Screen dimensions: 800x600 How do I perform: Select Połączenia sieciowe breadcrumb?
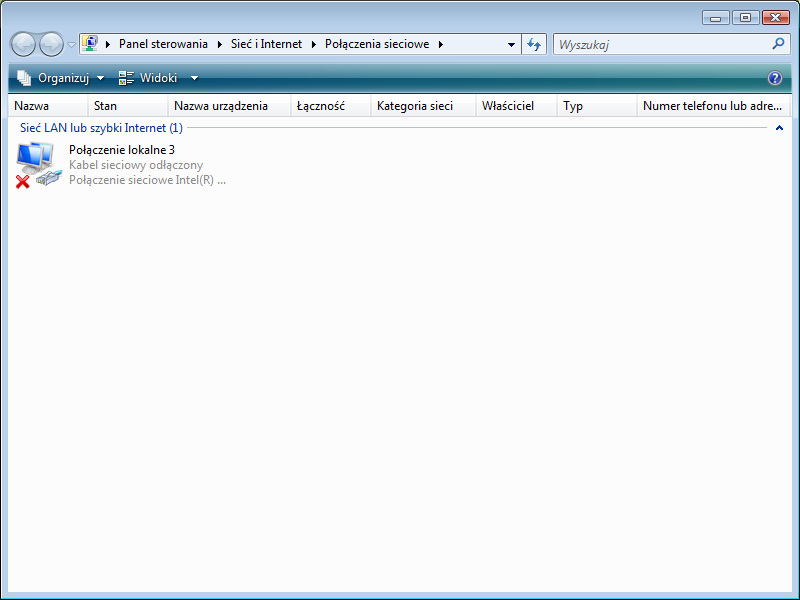[377, 44]
